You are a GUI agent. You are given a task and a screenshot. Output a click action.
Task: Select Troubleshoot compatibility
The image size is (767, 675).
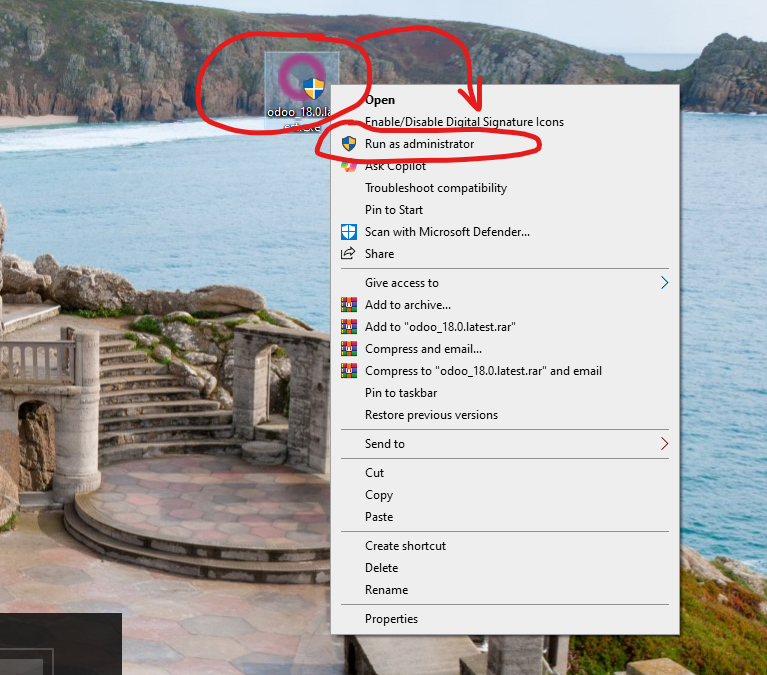435,188
